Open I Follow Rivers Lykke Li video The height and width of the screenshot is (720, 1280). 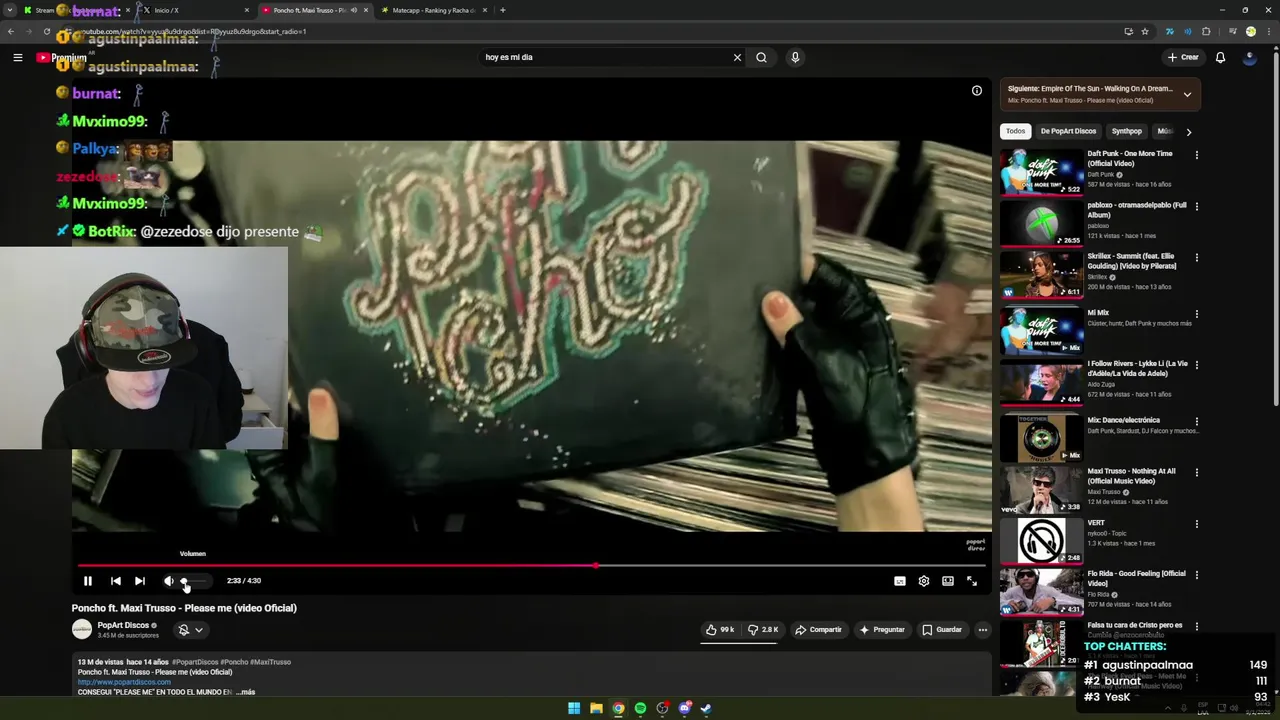coord(1042,382)
